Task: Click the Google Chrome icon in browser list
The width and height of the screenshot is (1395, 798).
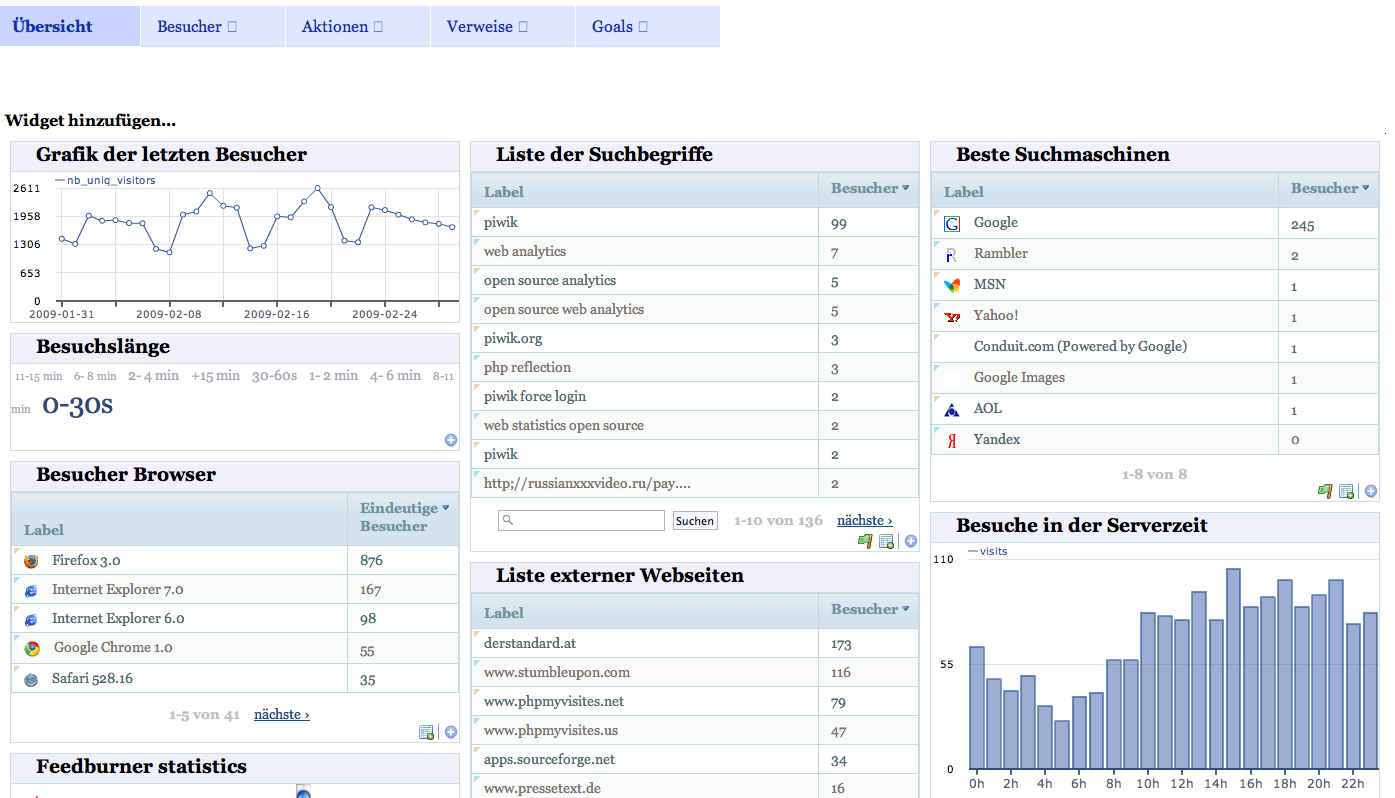Action: coord(32,648)
